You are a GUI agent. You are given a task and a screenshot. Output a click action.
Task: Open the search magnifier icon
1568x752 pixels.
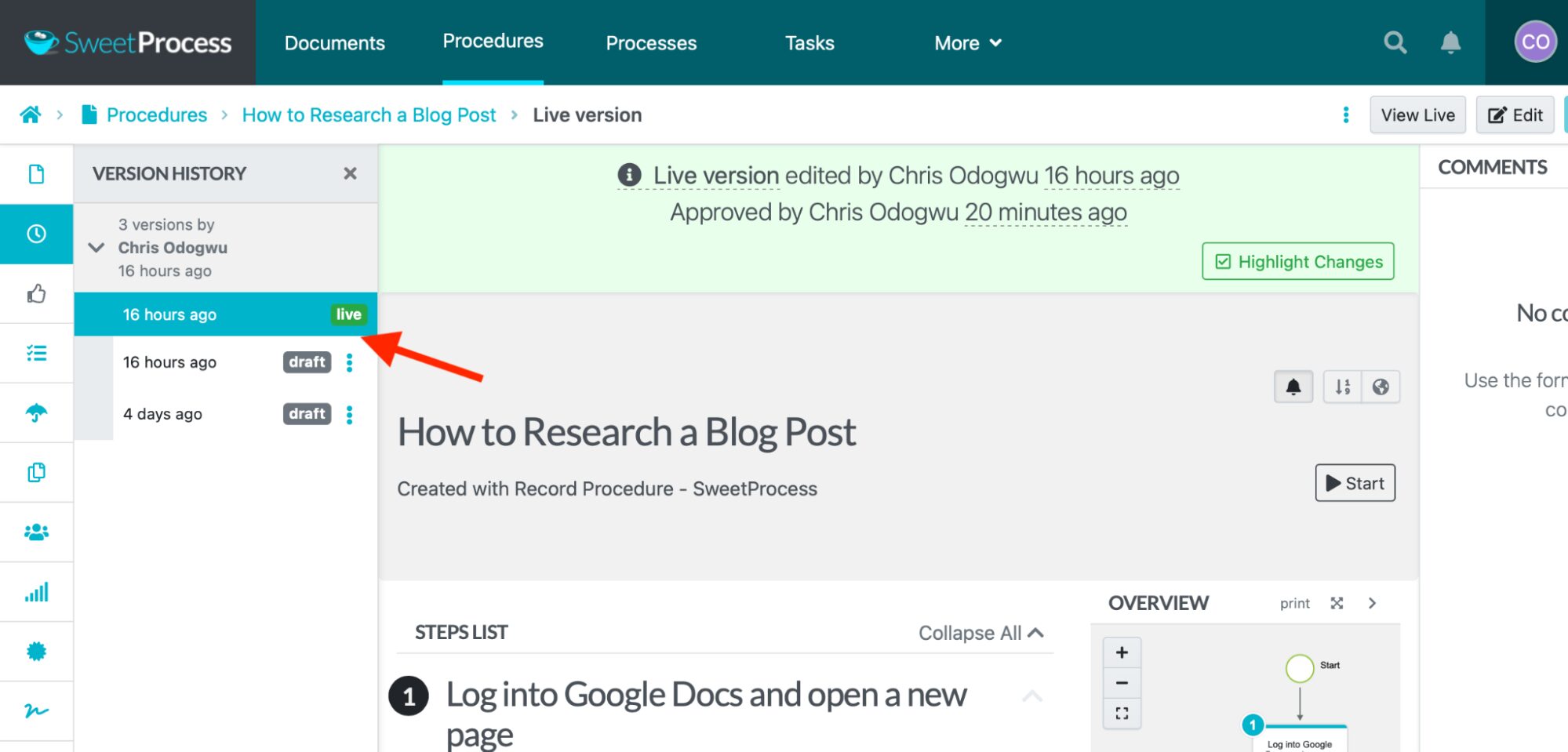(x=1395, y=42)
